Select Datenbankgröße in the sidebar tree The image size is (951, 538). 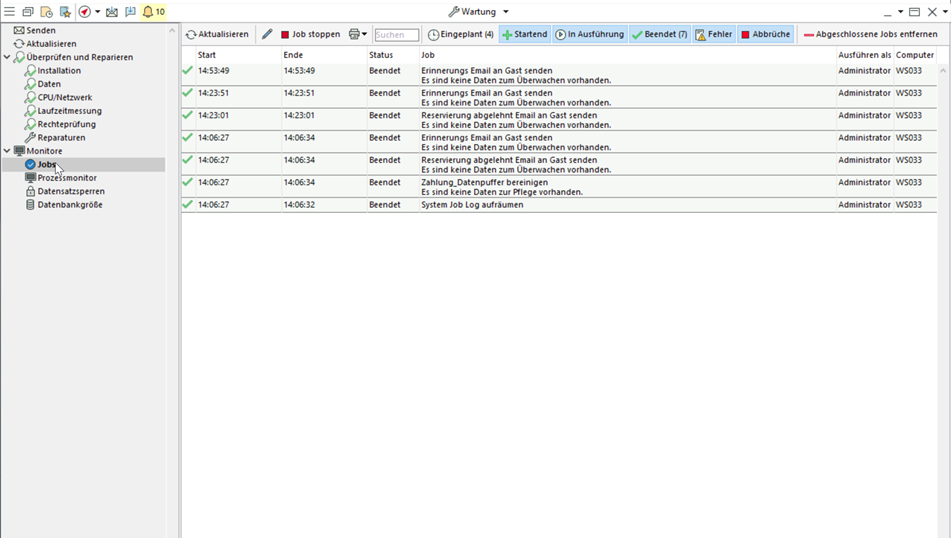70,205
